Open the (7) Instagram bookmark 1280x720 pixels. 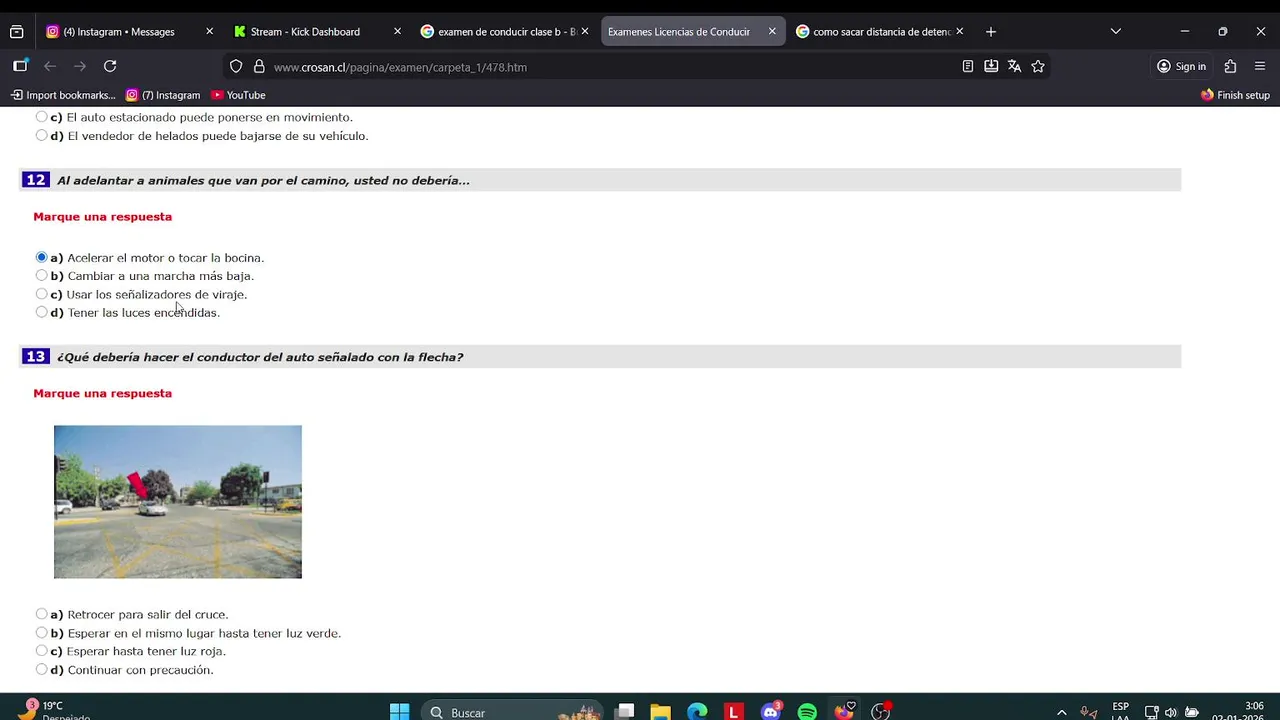coord(163,95)
